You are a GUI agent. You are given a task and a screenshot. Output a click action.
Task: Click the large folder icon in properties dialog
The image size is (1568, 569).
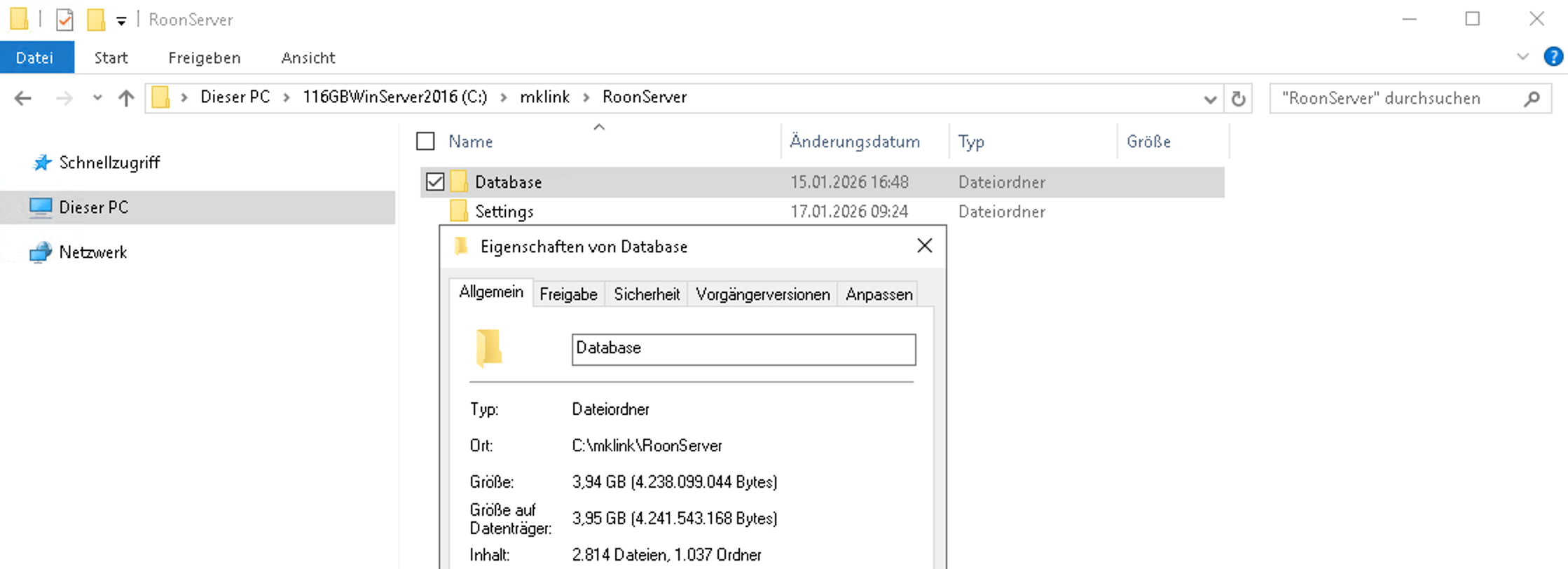489,348
